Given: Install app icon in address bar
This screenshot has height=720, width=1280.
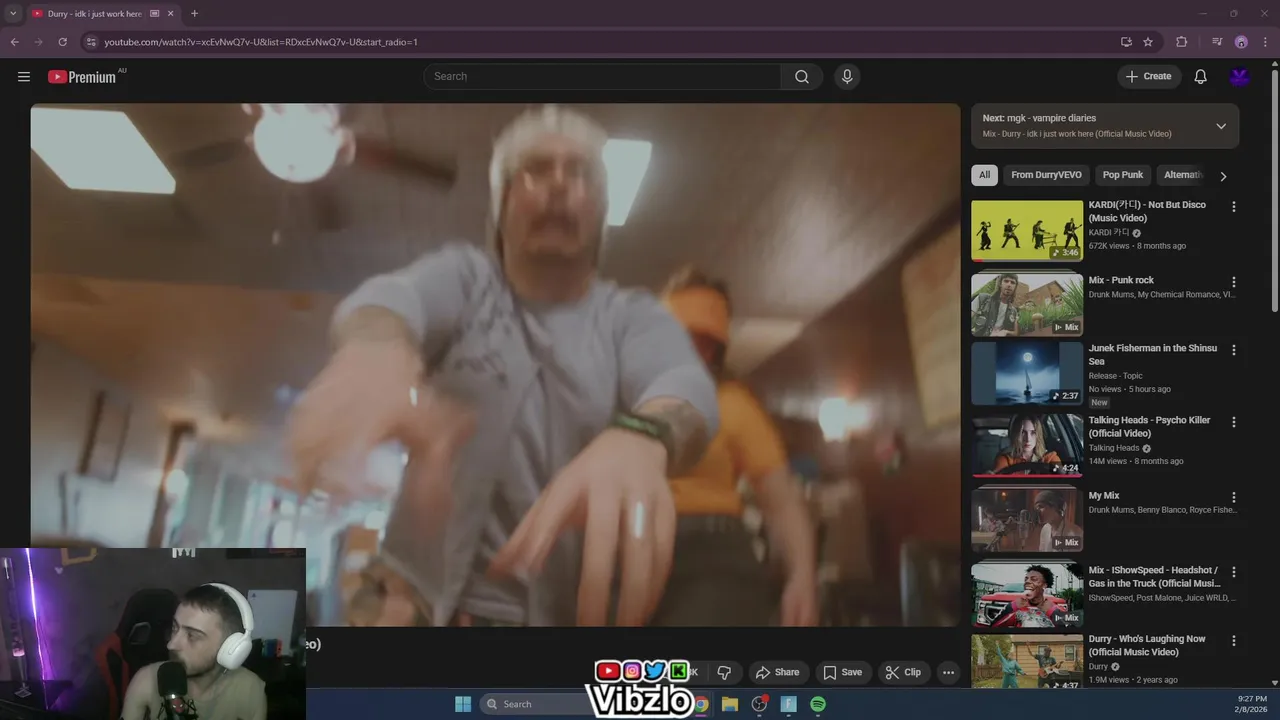Looking at the screenshot, I should pos(1126,42).
